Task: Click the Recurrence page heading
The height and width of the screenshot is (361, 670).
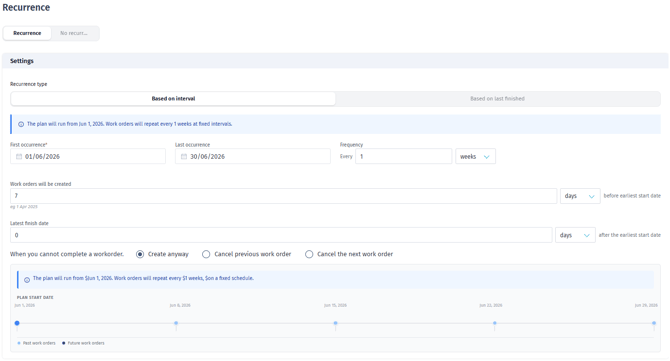Action: coord(26,8)
